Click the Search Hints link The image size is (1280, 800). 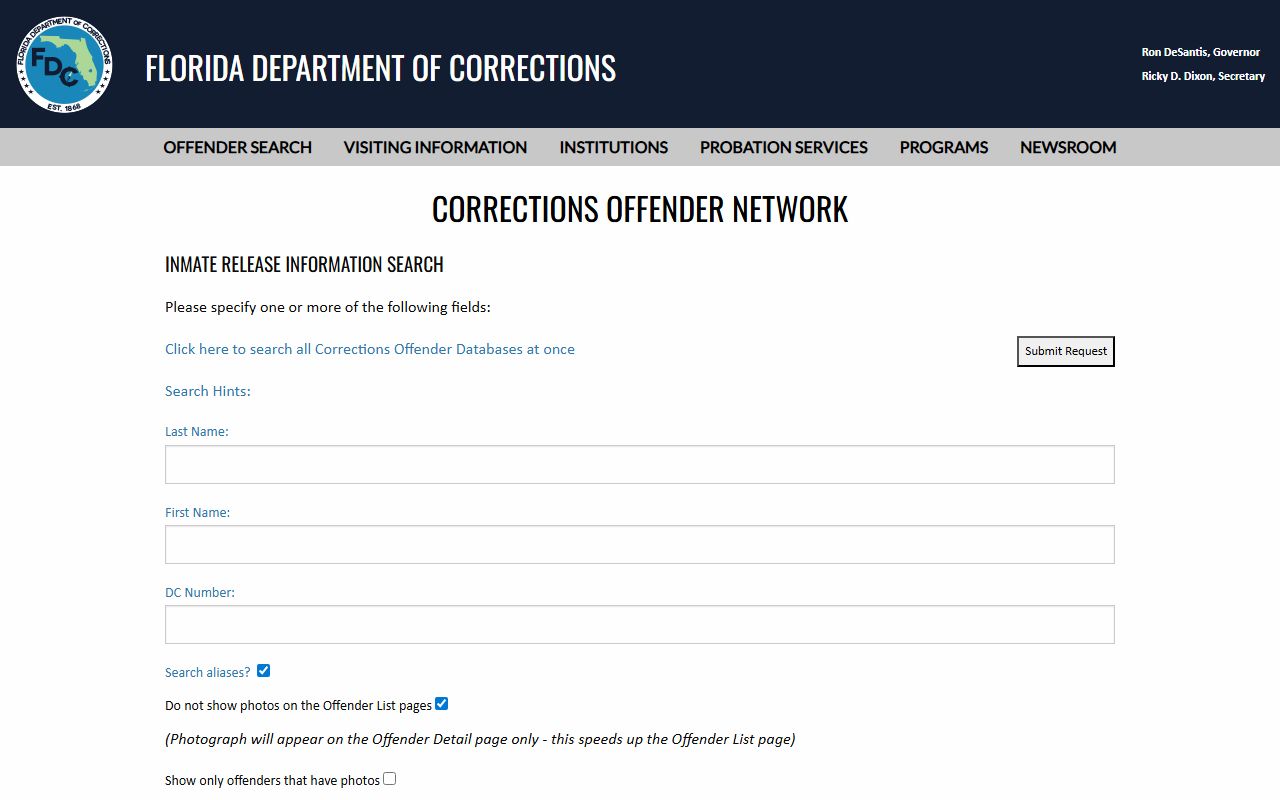(x=208, y=391)
